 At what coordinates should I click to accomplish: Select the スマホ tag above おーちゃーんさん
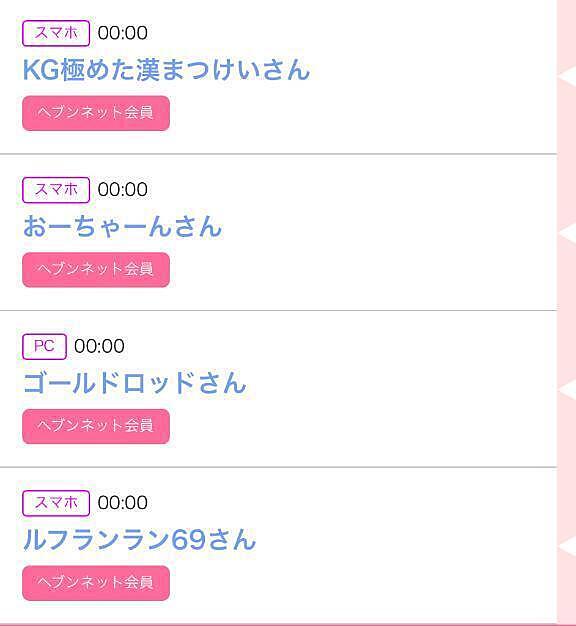pyautogui.click(x=56, y=190)
